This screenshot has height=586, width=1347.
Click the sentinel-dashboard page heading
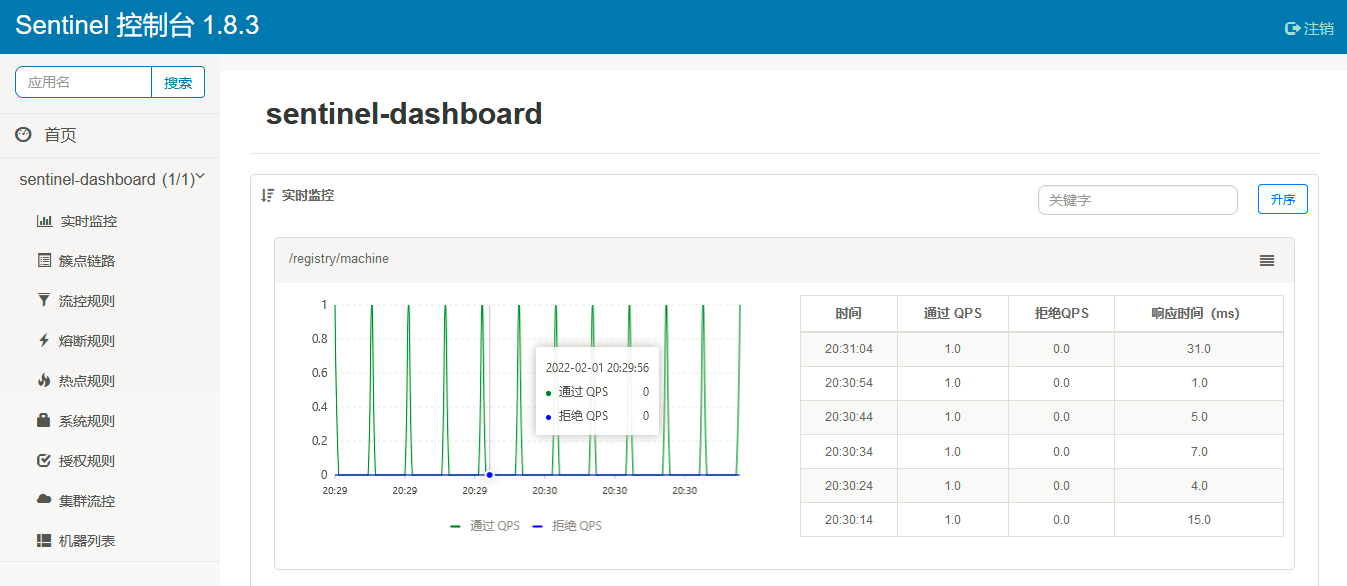tap(404, 114)
